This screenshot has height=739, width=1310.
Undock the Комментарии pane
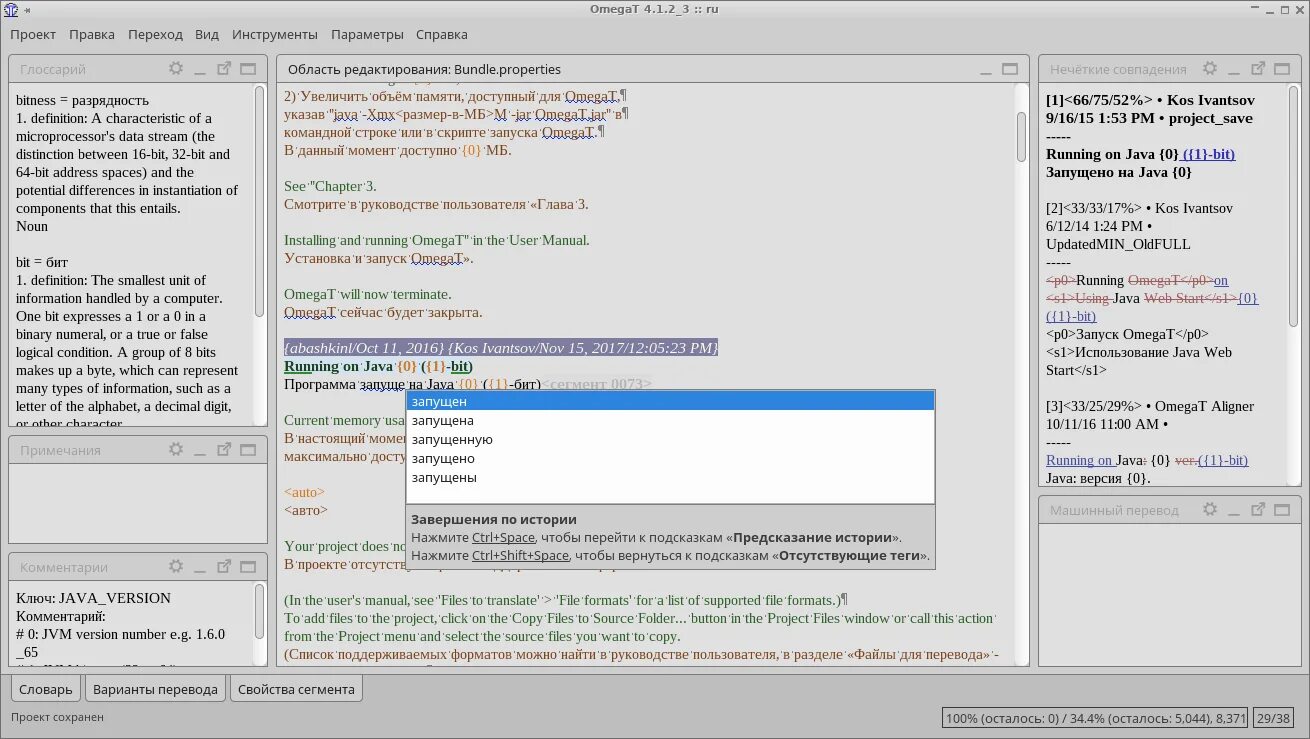click(x=224, y=567)
